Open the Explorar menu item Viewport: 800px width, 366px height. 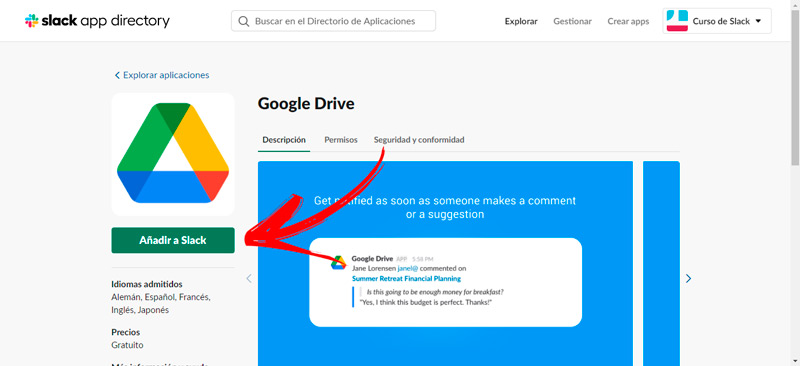pyautogui.click(x=521, y=21)
